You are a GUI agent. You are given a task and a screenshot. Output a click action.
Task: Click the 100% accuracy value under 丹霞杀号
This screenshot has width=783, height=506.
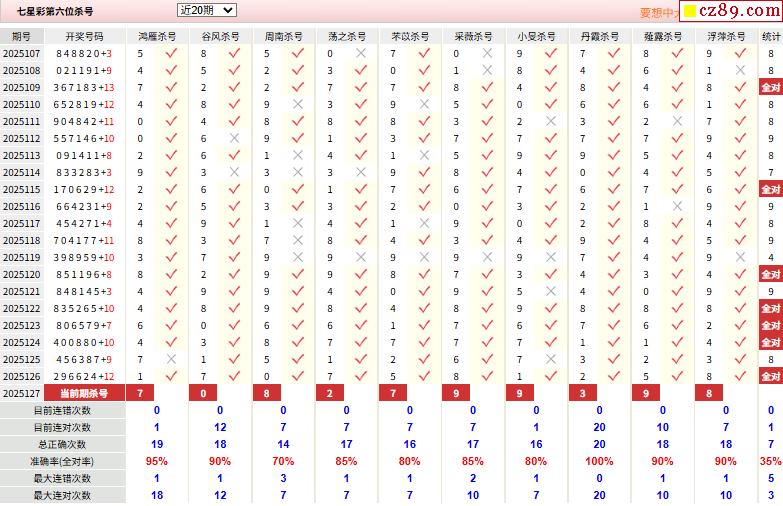click(599, 461)
